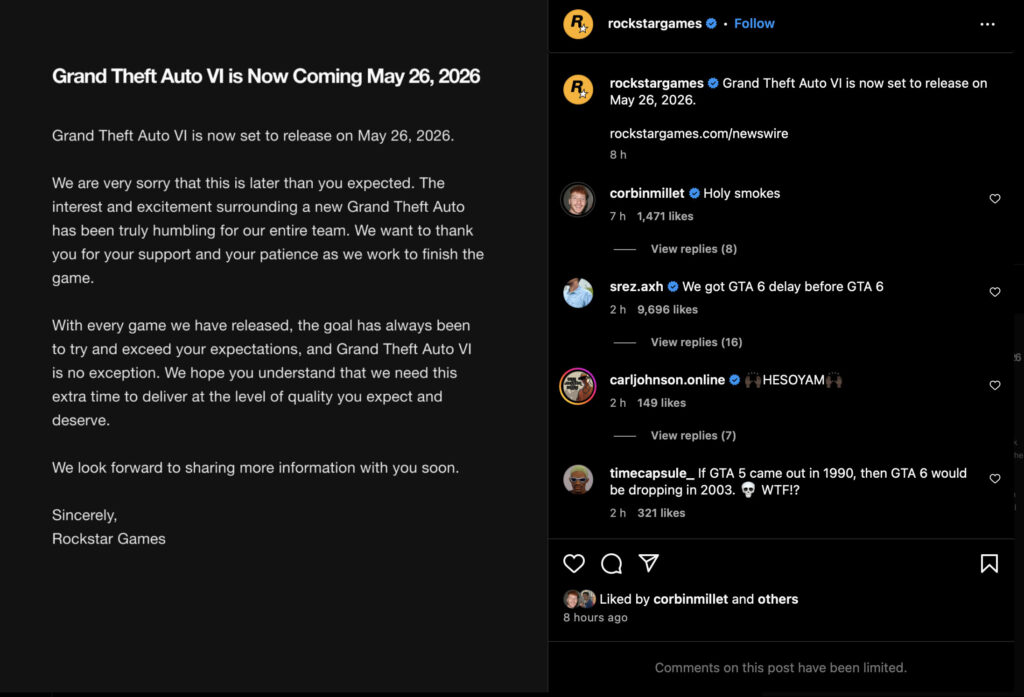Show "others" who liked the post
This screenshot has height=697, width=1024.
[778, 599]
